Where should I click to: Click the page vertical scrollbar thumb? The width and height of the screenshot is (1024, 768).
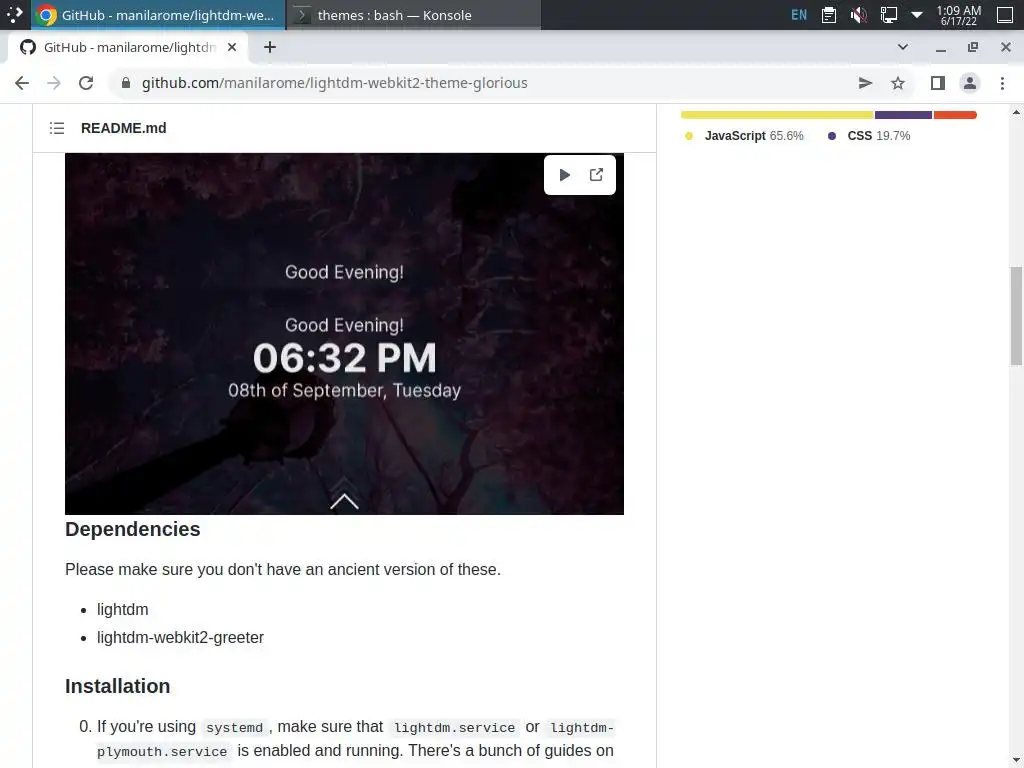[x=1016, y=316]
